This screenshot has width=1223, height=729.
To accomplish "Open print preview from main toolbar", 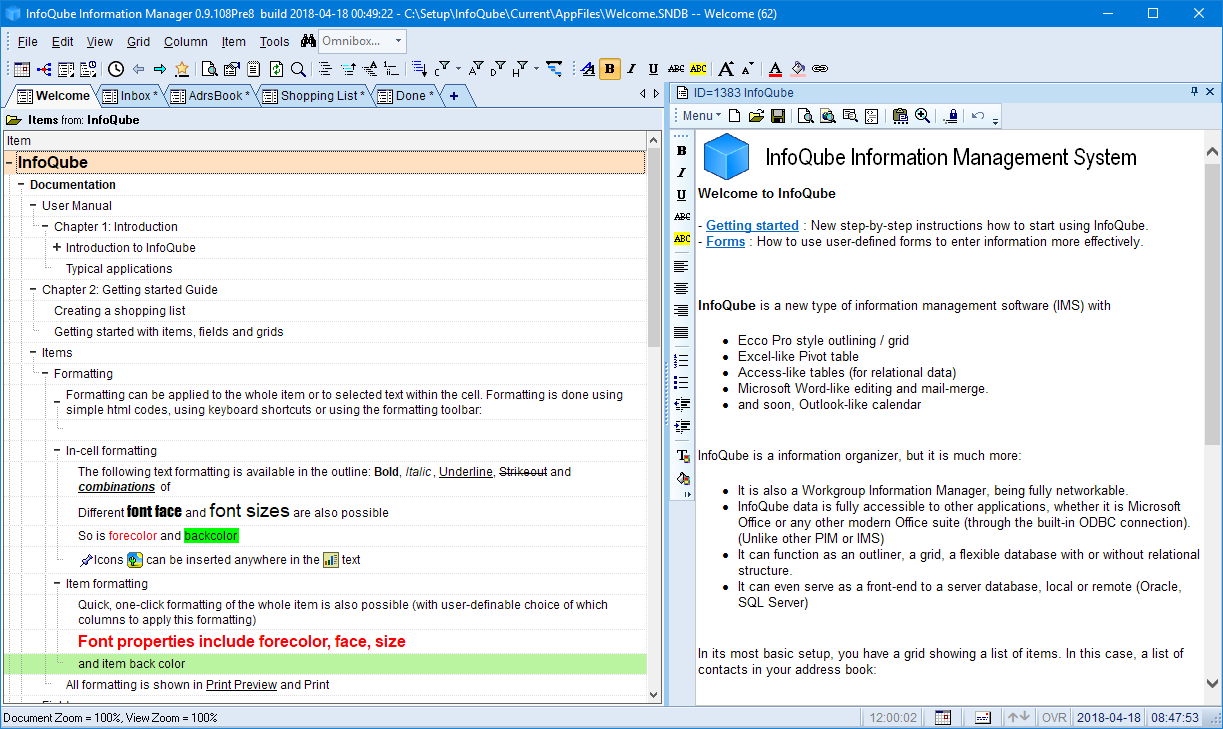I will click(x=210, y=69).
